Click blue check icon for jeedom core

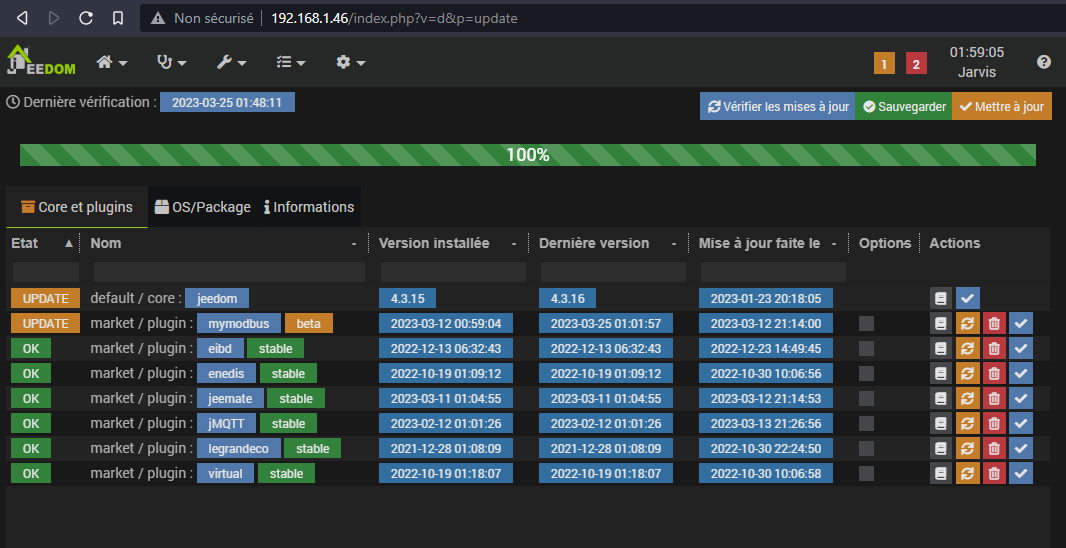(x=967, y=298)
